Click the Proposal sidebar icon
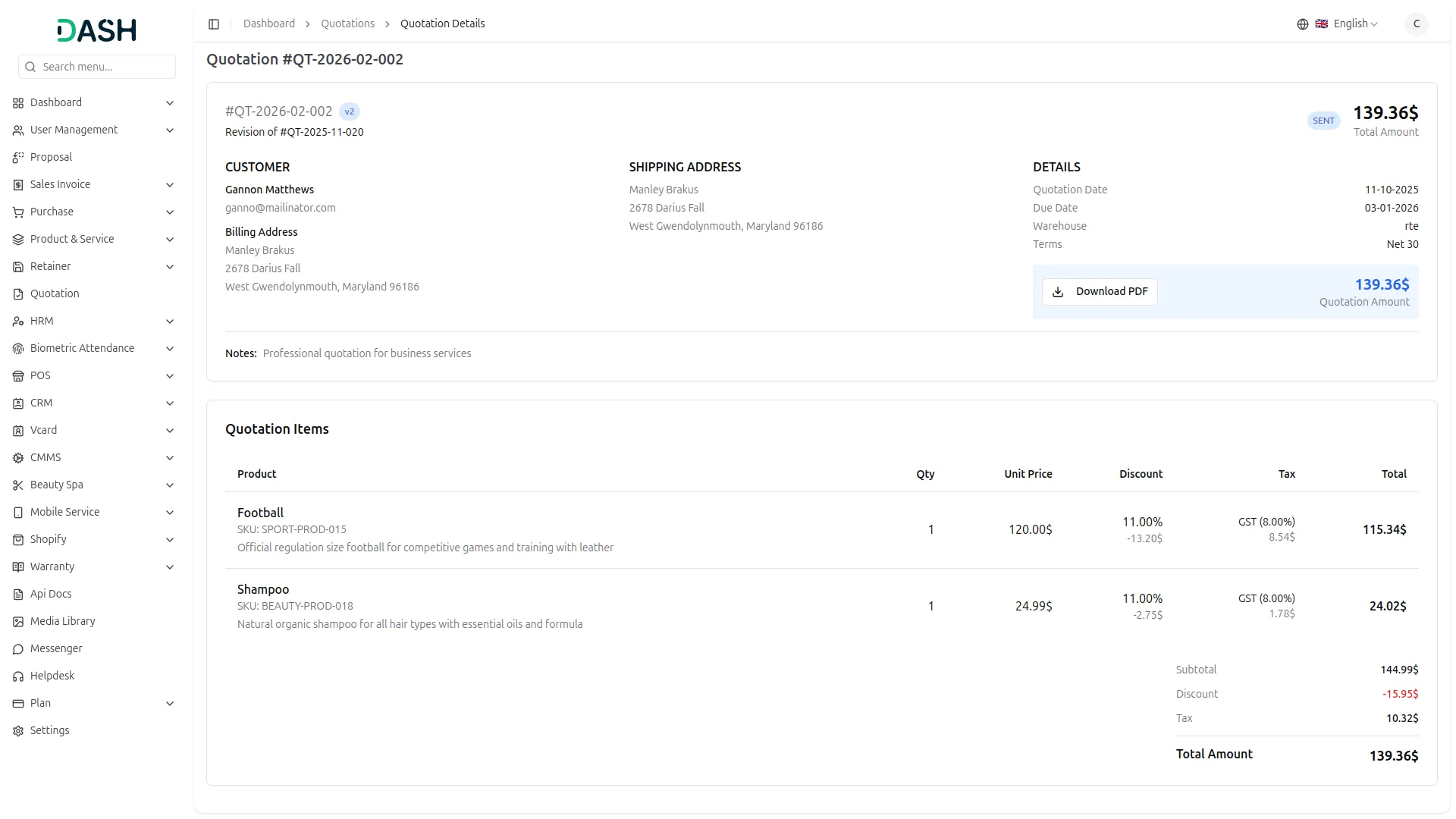This screenshot has height=819, width=1456. point(18,158)
